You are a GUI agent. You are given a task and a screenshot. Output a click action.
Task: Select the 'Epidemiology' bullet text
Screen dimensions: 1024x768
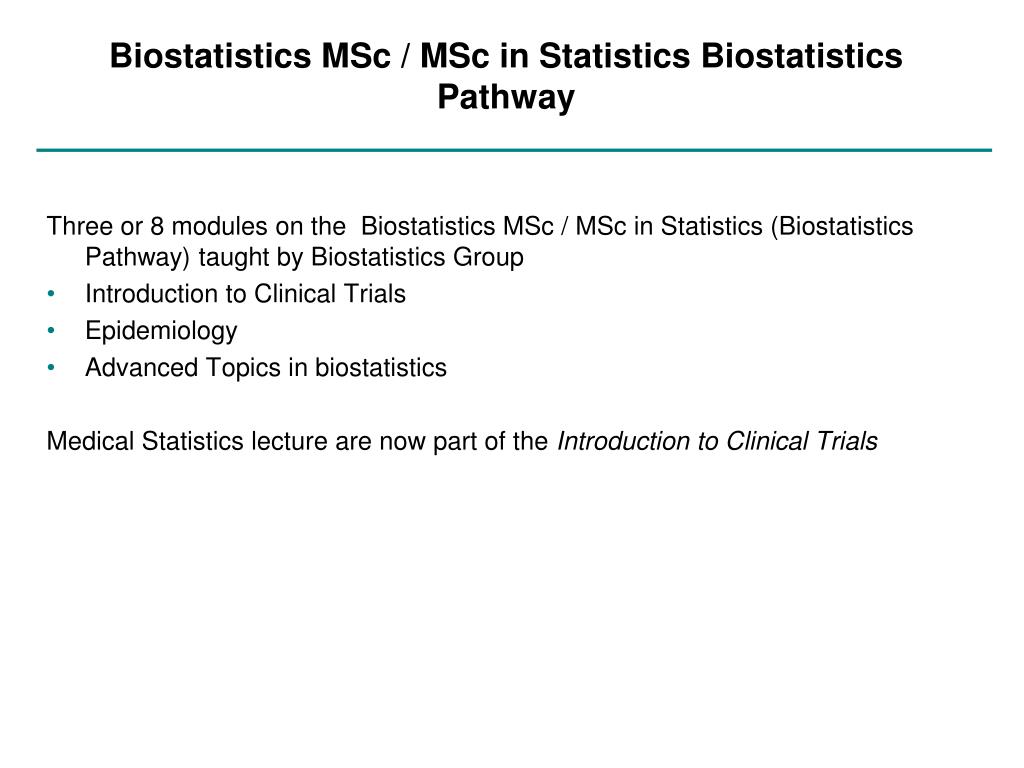coord(161,331)
